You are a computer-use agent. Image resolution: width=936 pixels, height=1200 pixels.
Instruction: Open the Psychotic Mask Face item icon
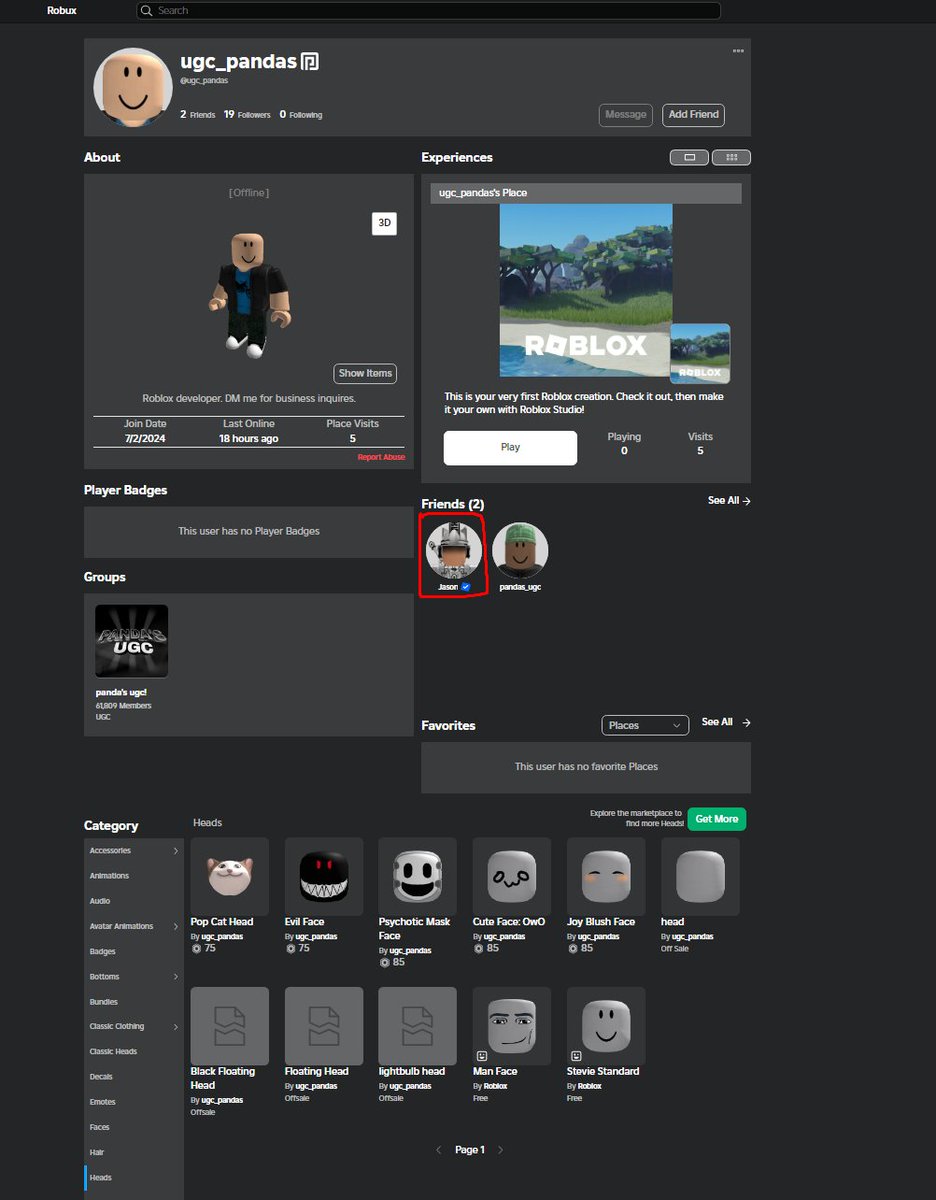418,876
